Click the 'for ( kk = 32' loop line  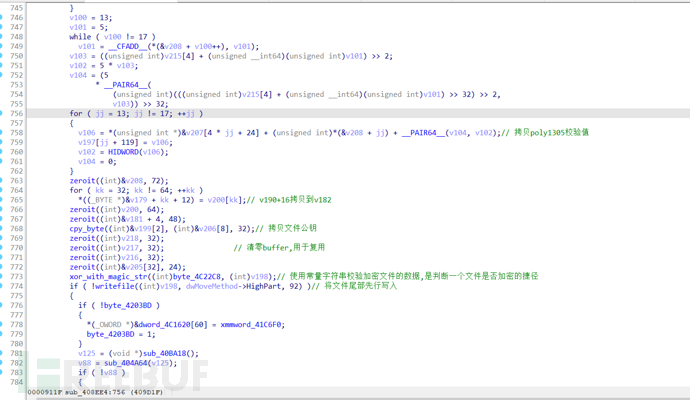(136, 190)
